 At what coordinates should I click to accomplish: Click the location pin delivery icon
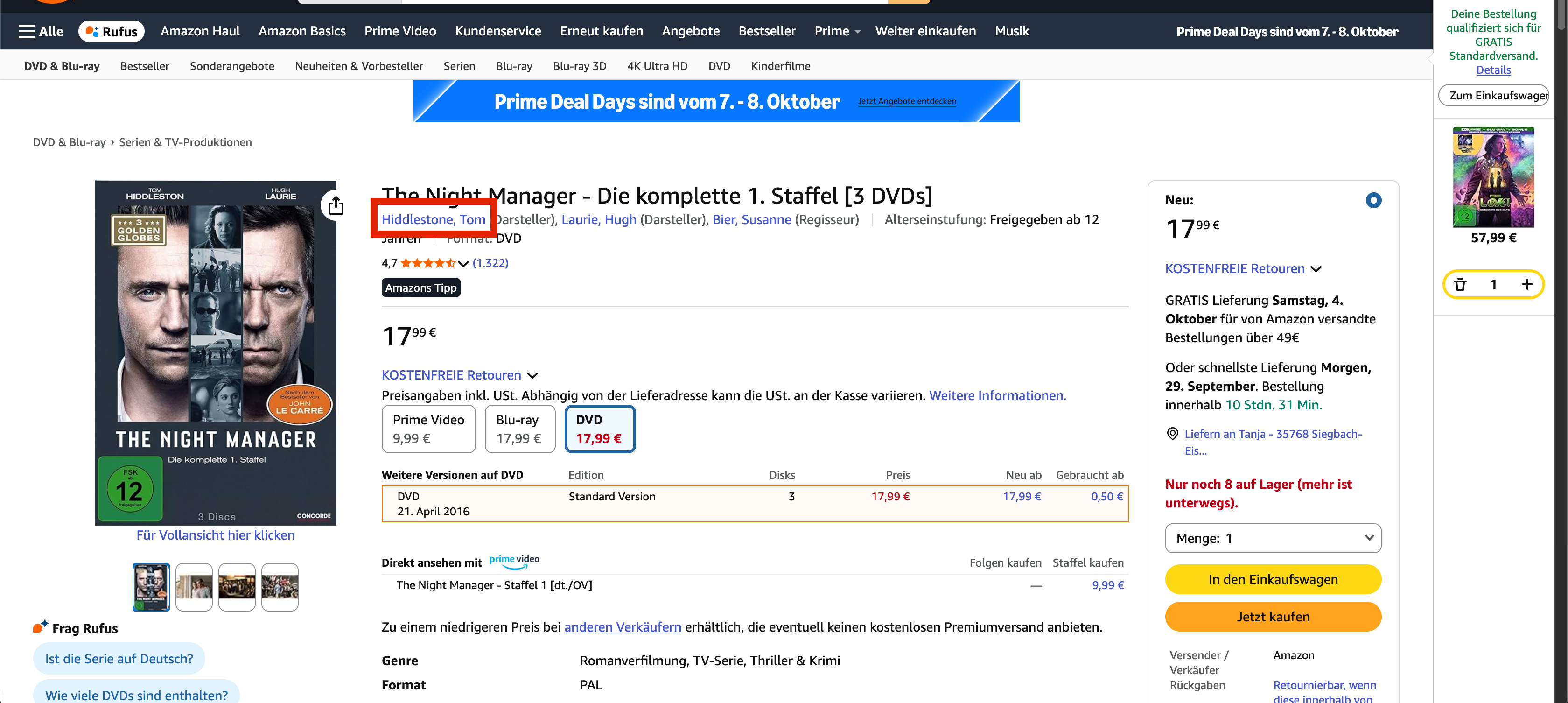coord(1172,433)
